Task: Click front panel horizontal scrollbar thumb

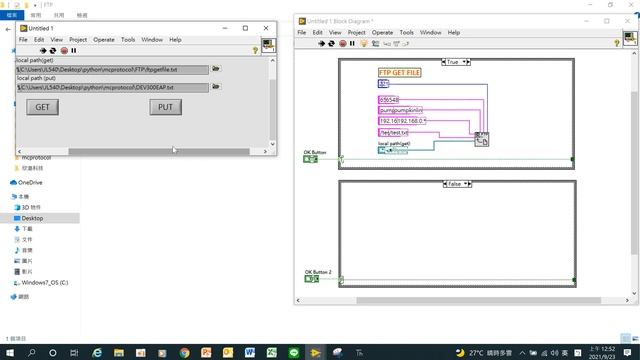Action: tap(159, 151)
